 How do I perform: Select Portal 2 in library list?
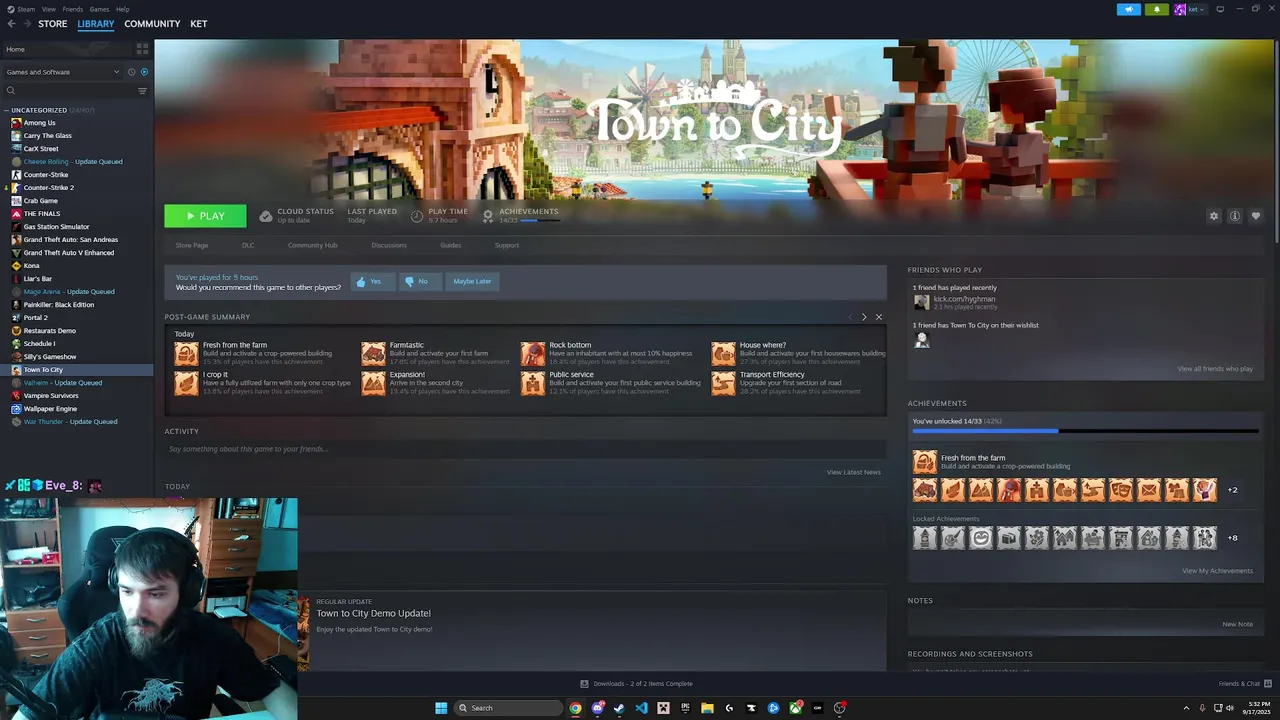tap(35, 317)
